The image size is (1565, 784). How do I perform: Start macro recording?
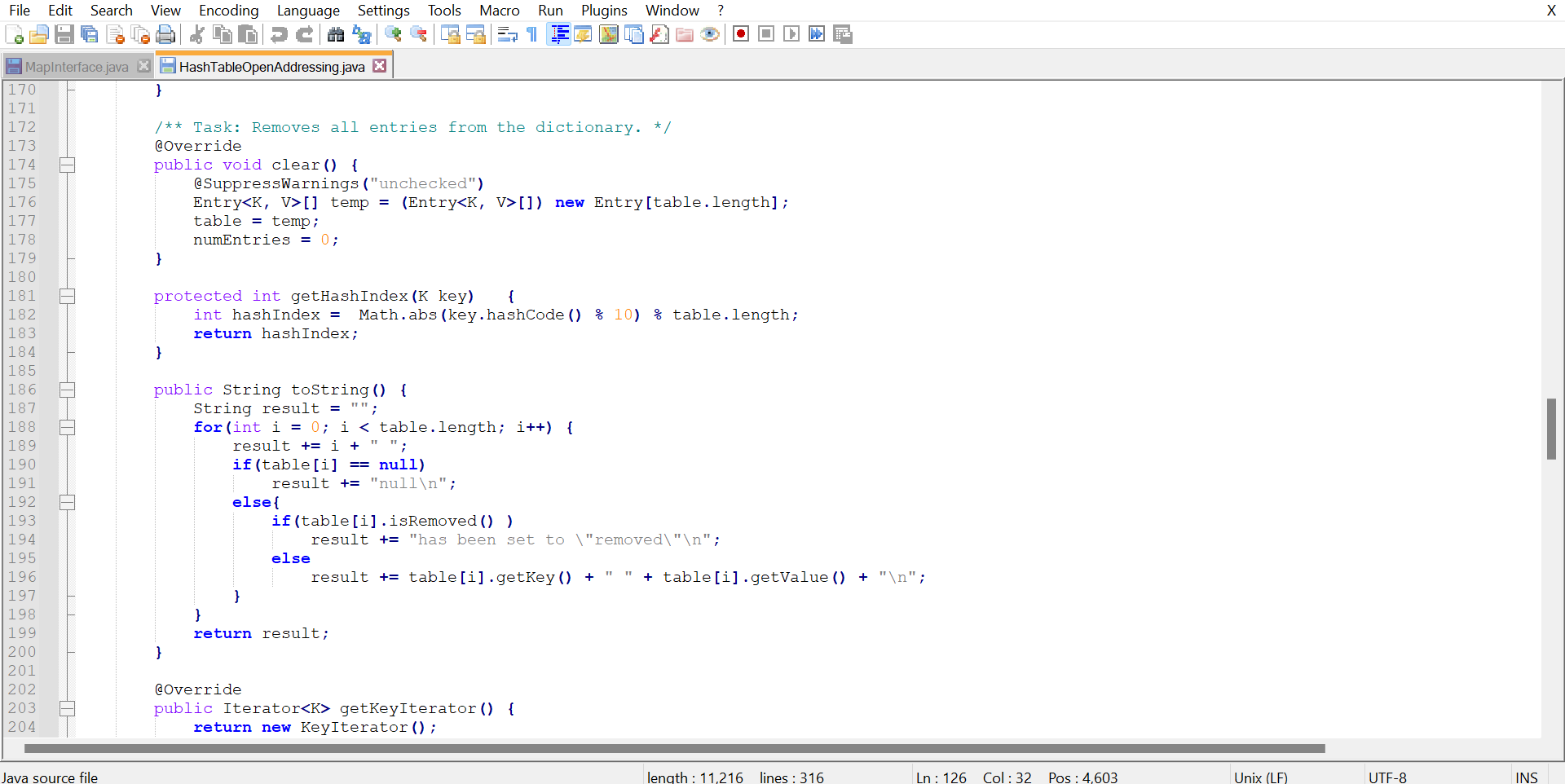(740, 33)
